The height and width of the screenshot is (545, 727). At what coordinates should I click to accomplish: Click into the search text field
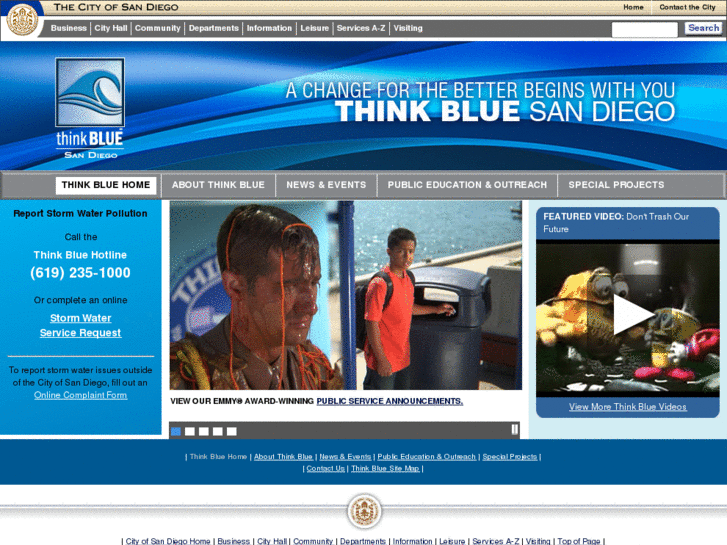644,30
